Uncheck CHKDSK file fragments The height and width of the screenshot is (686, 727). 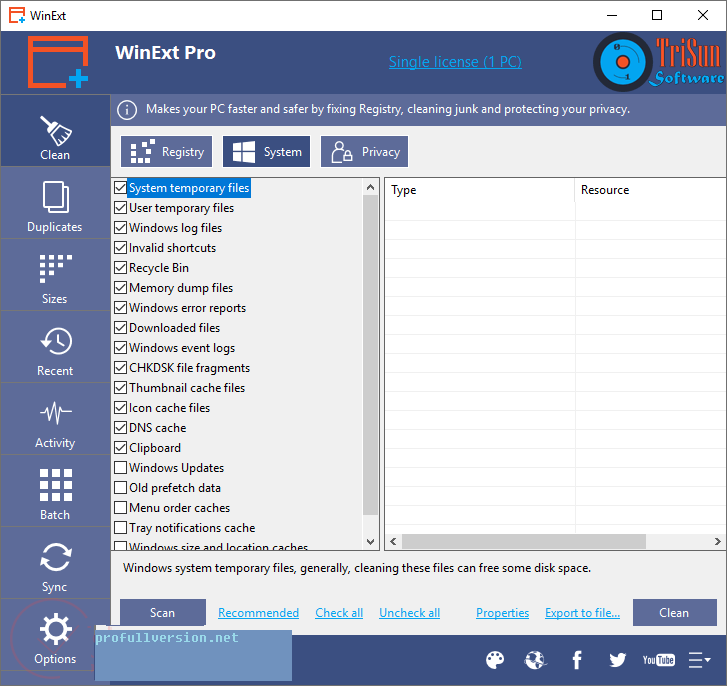(121, 368)
